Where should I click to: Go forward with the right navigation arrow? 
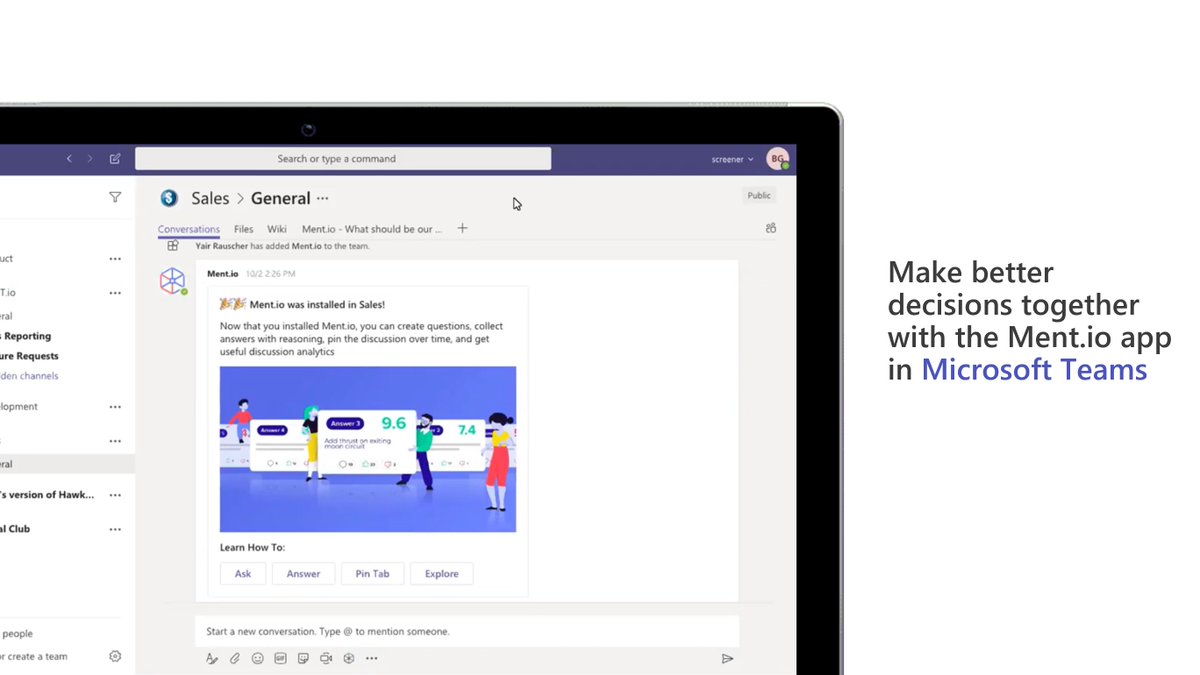click(x=90, y=158)
